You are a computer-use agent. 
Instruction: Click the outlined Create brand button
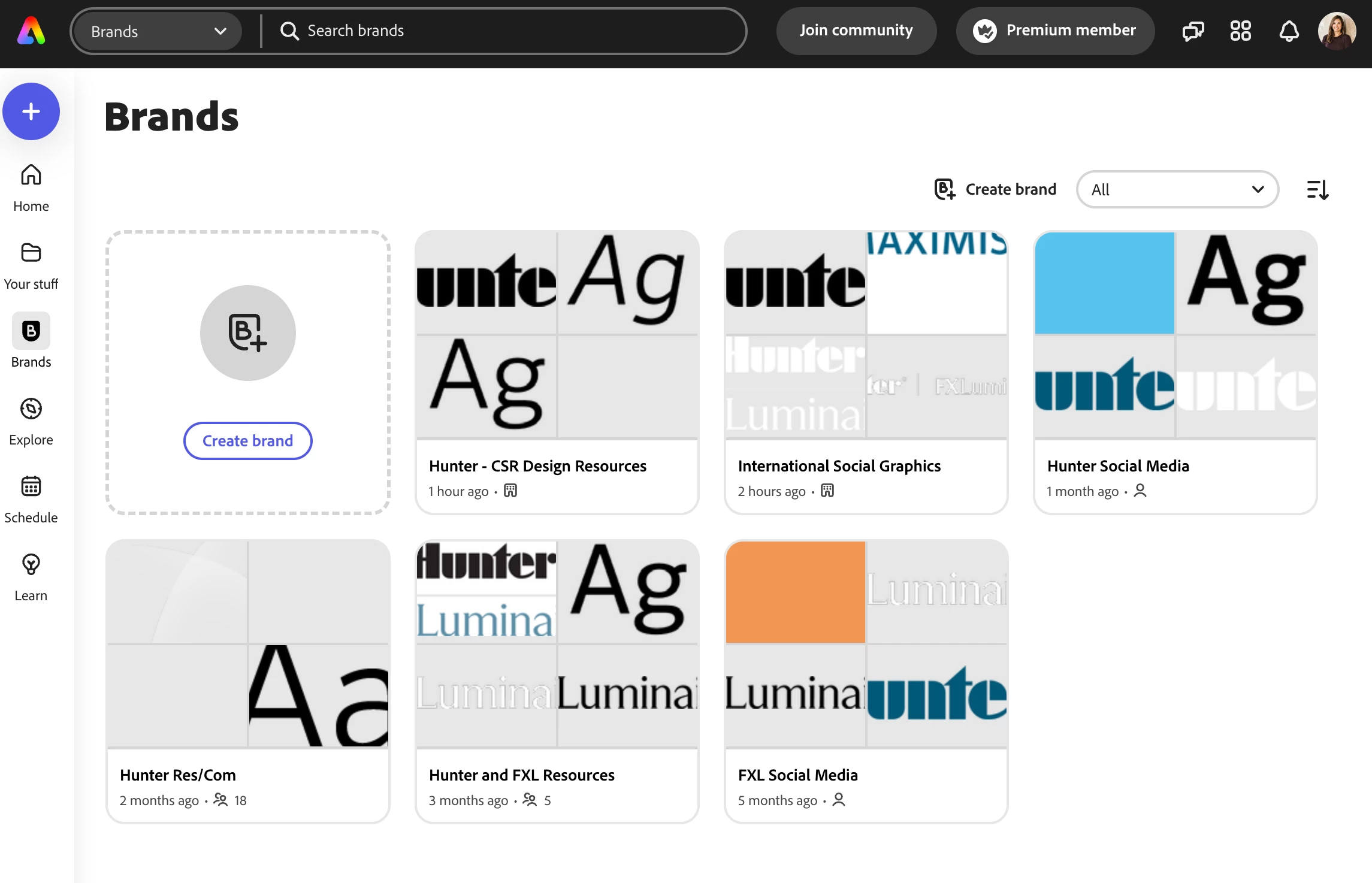point(247,441)
